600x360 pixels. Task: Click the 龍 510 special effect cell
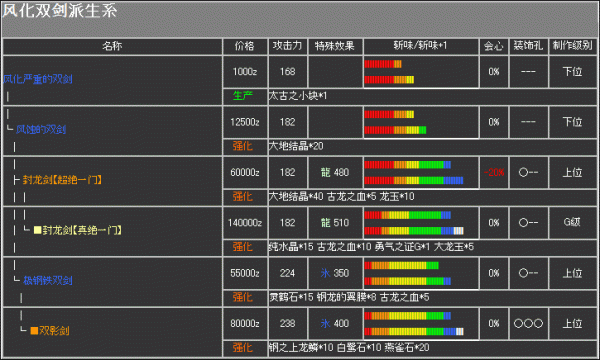tap(335, 223)
